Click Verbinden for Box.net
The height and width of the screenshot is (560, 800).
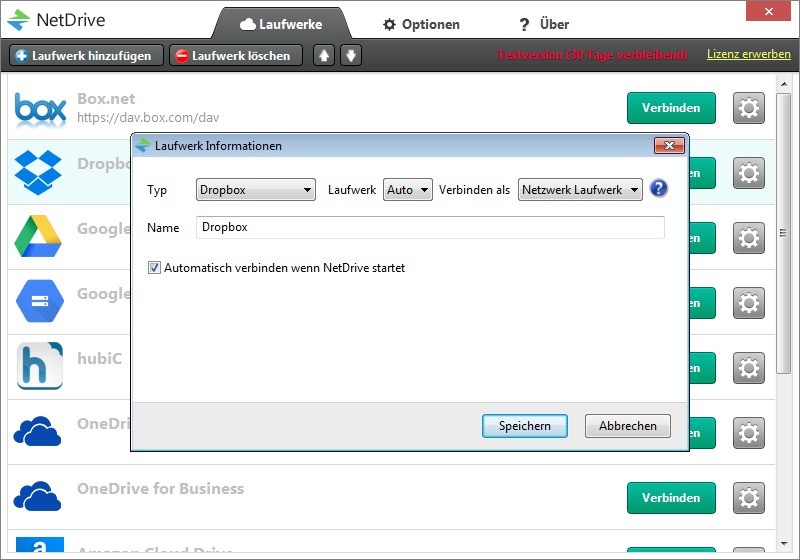[671, 108]
